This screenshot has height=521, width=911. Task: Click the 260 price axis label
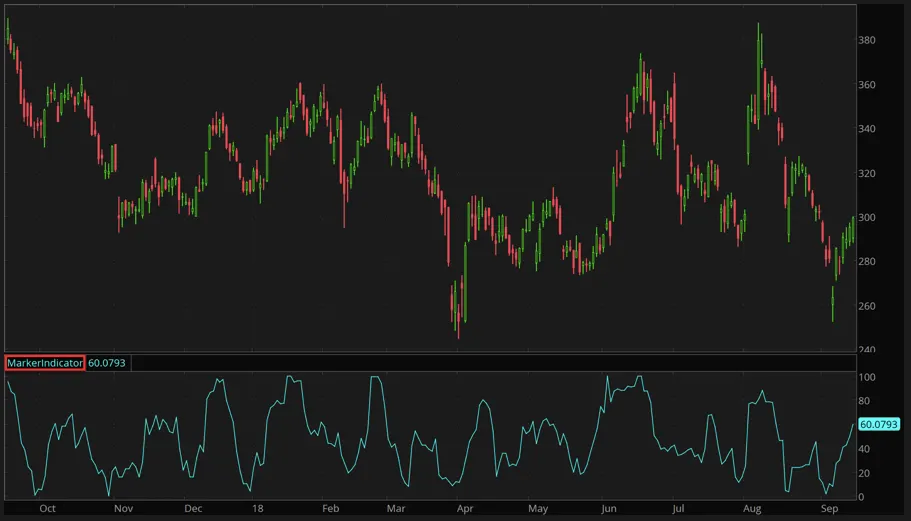[867, 306]
